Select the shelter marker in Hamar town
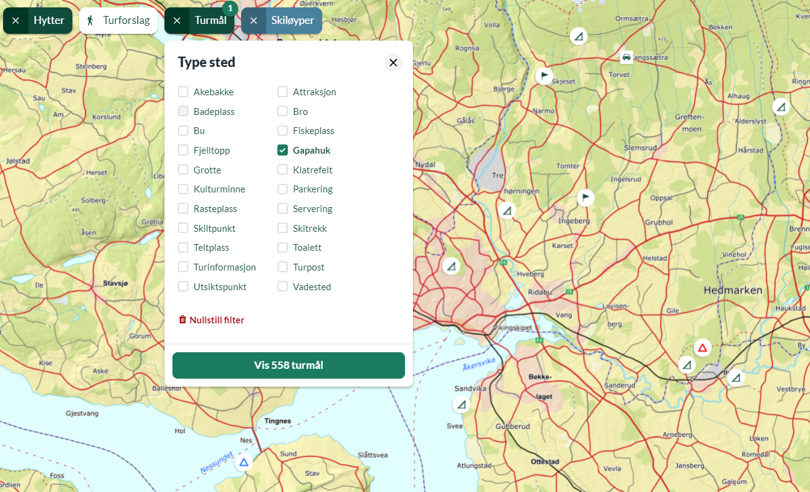The image size is (810, 492). tap(451, 266)
